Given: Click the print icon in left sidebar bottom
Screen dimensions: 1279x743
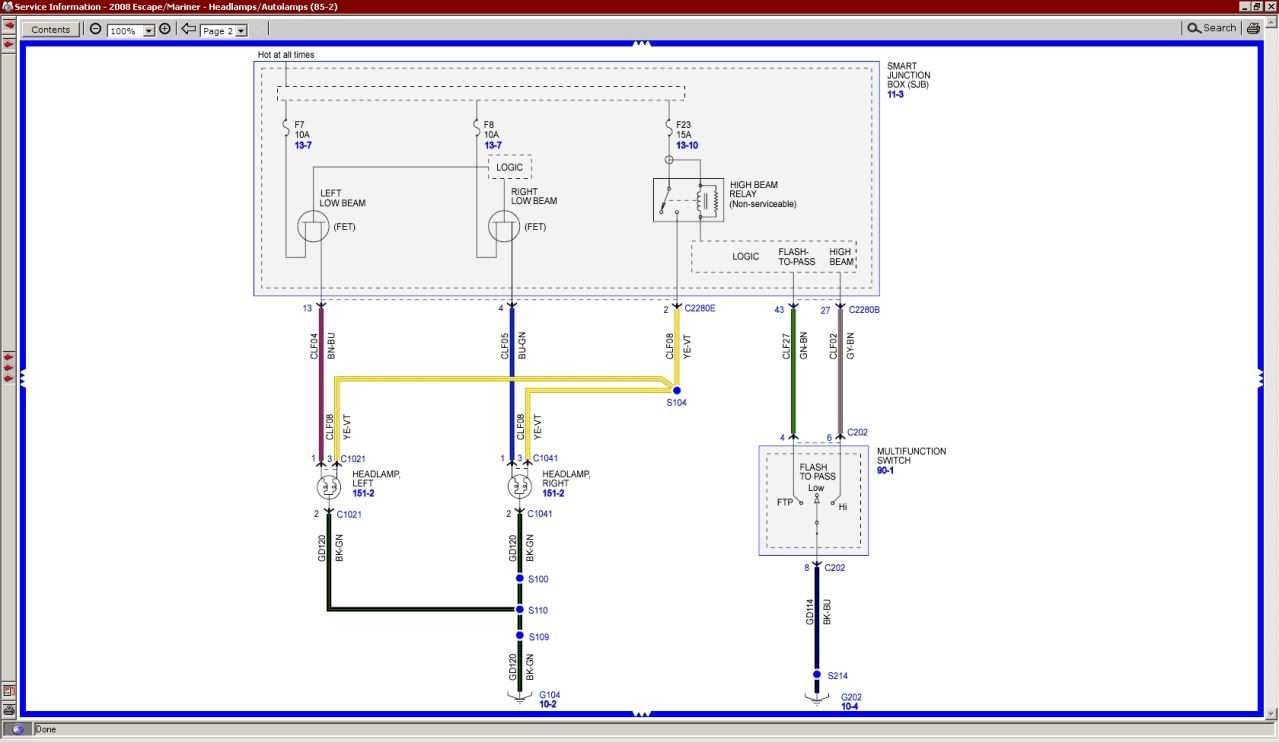Looking at the screenshot, I should 9,708.
